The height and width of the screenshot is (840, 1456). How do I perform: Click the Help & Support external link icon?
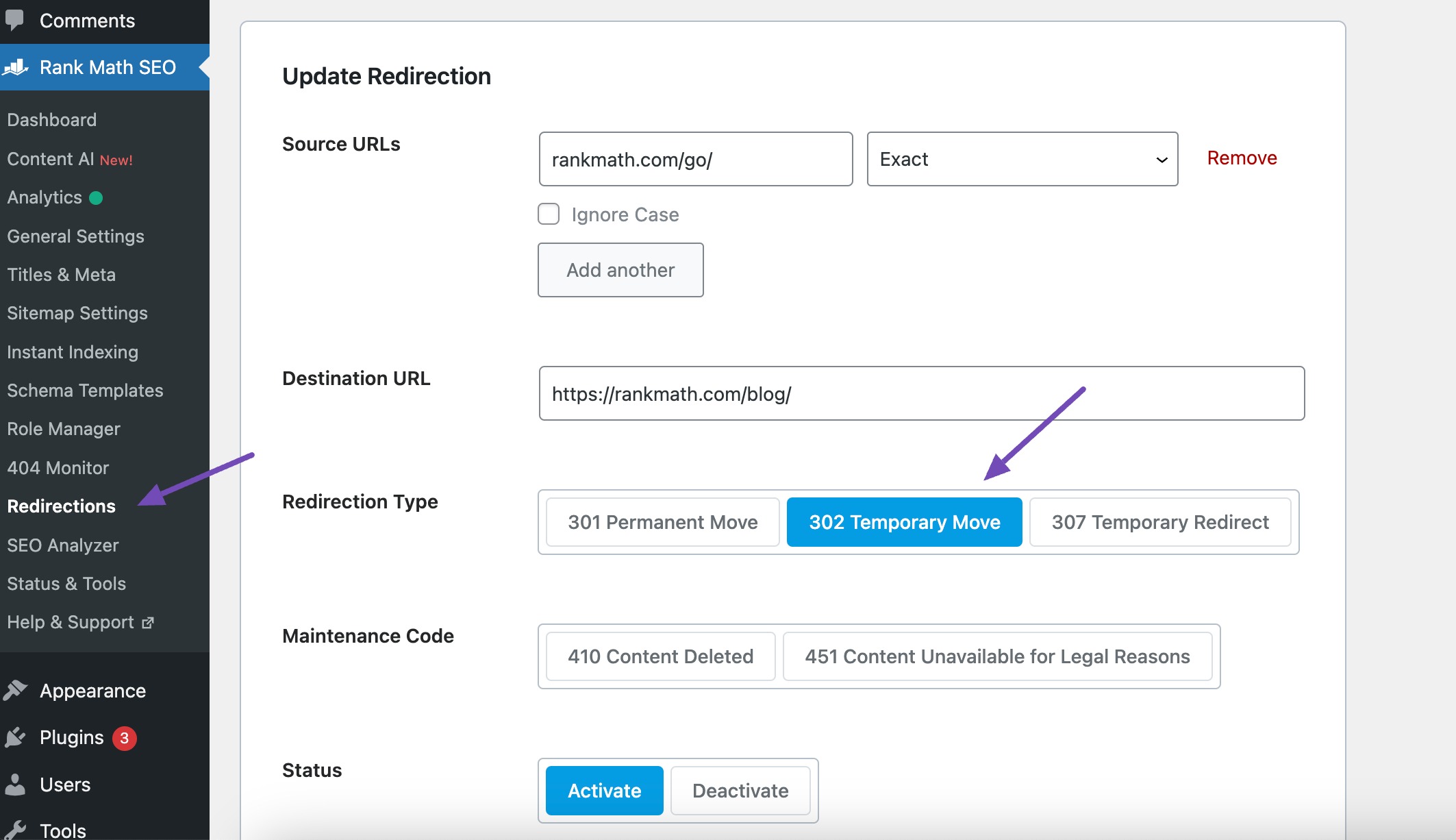coord(148,623)
